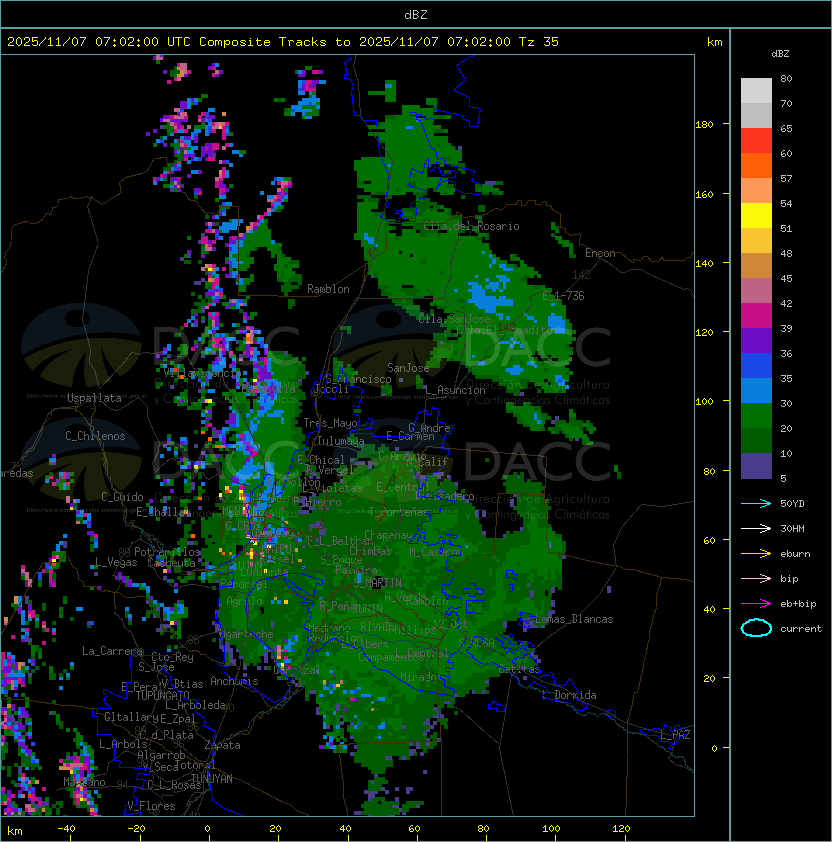Click the white 30HM arrow legend icon
The image size is (832, 842).
756,528
